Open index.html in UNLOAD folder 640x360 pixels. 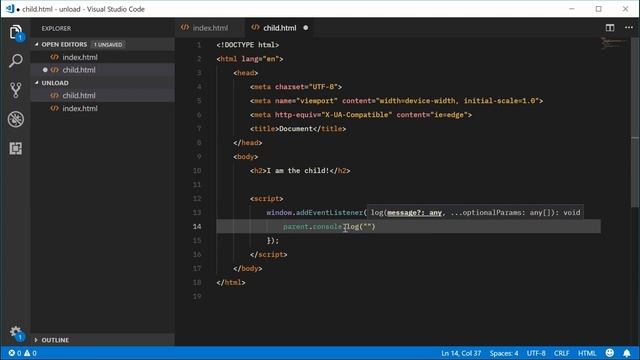click(x=102, y=108)
